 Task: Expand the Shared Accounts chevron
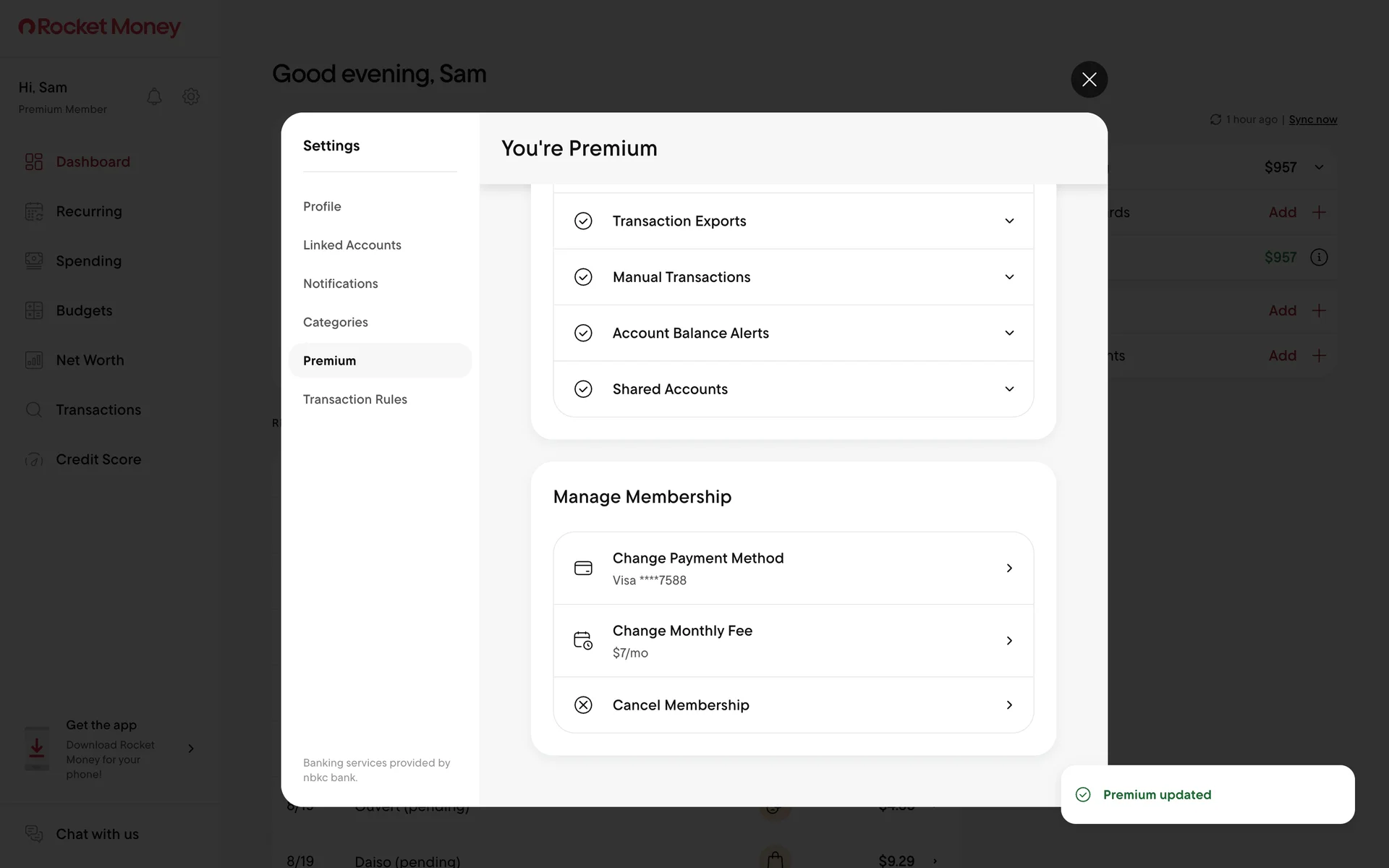[1009, 389]
